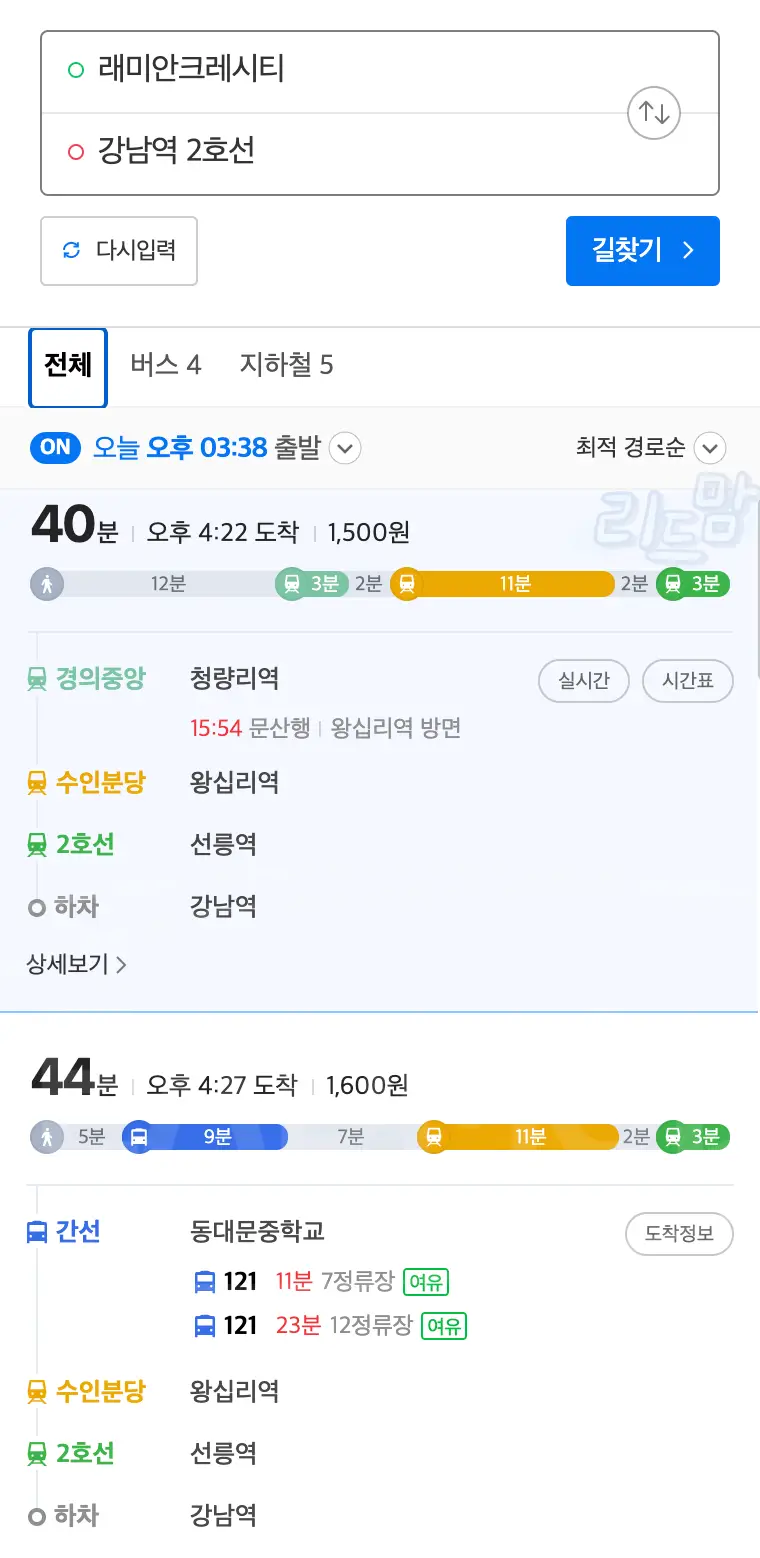The image size is (760, 1558).
Task: Click the 하차 marker next to 강남역
Action: pyautogui.click(x=36, y=906)
